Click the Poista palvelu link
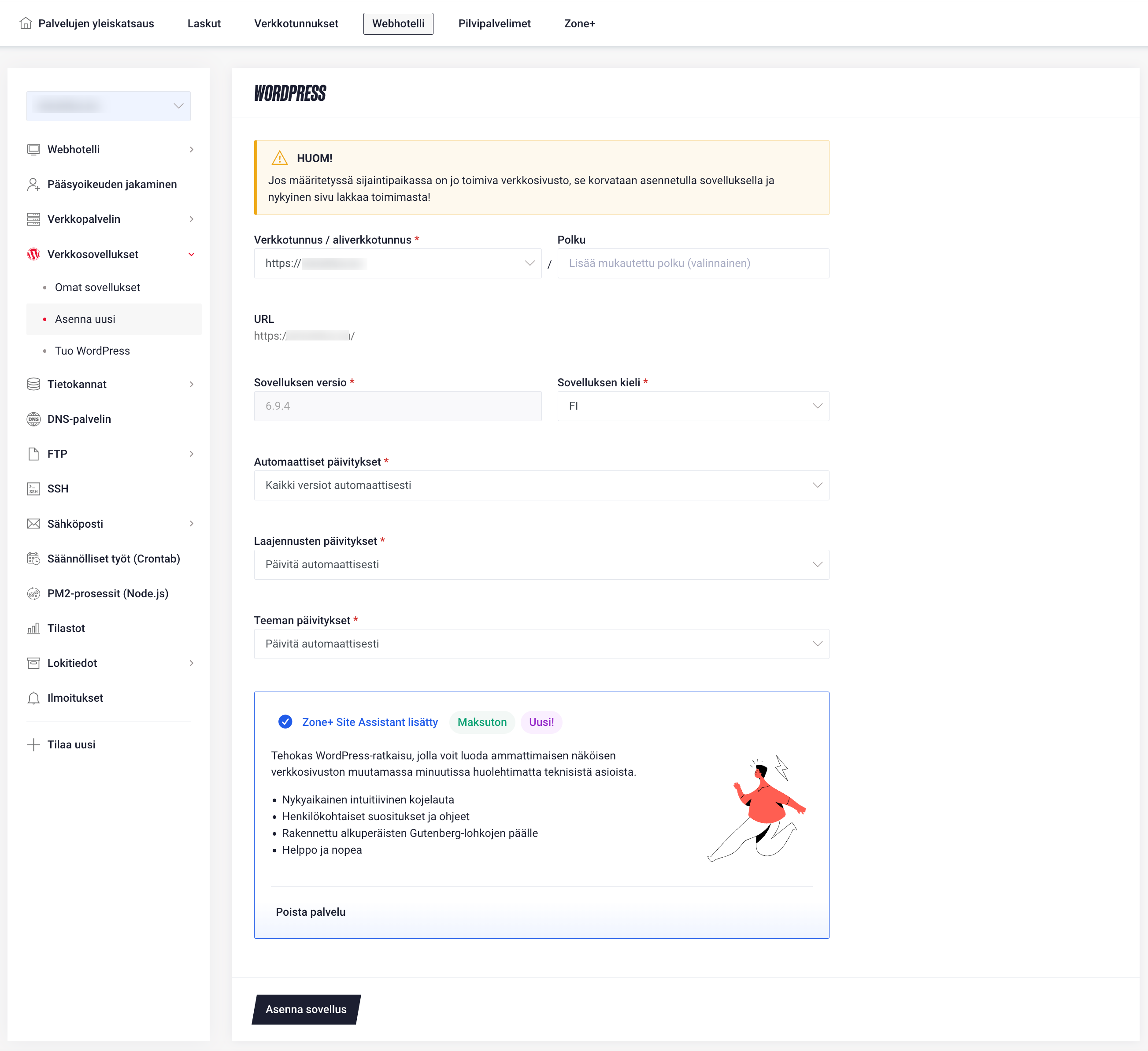Screen dimensions: 1148x1051 click(310, 912)
